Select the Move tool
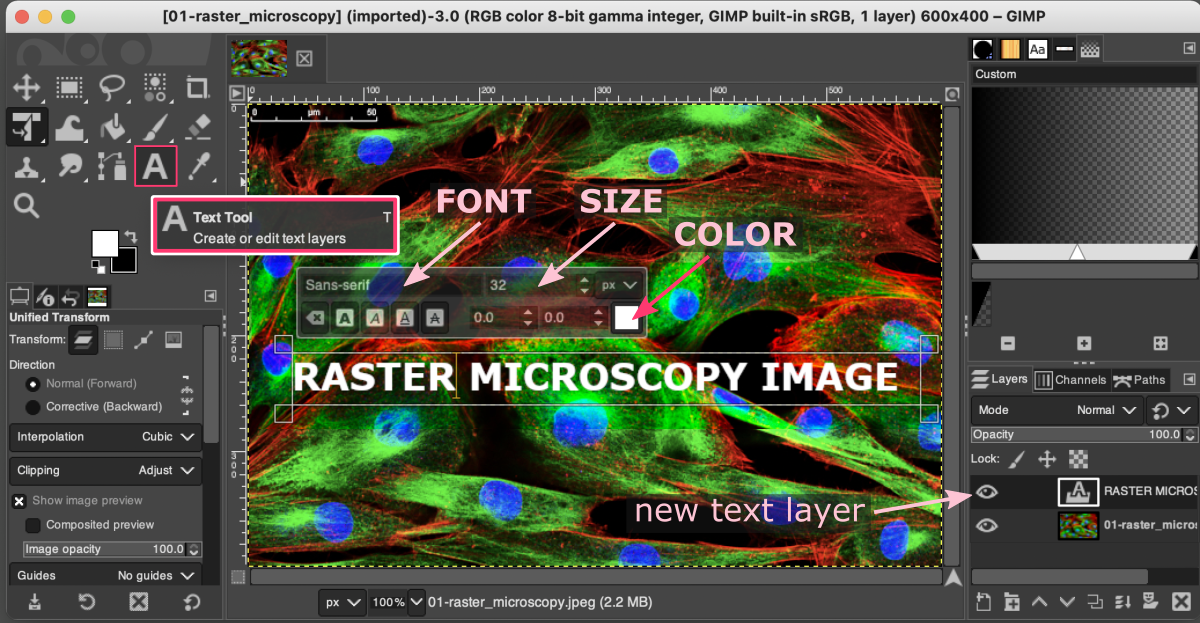 pyautogui.click(x=27, y=88)
